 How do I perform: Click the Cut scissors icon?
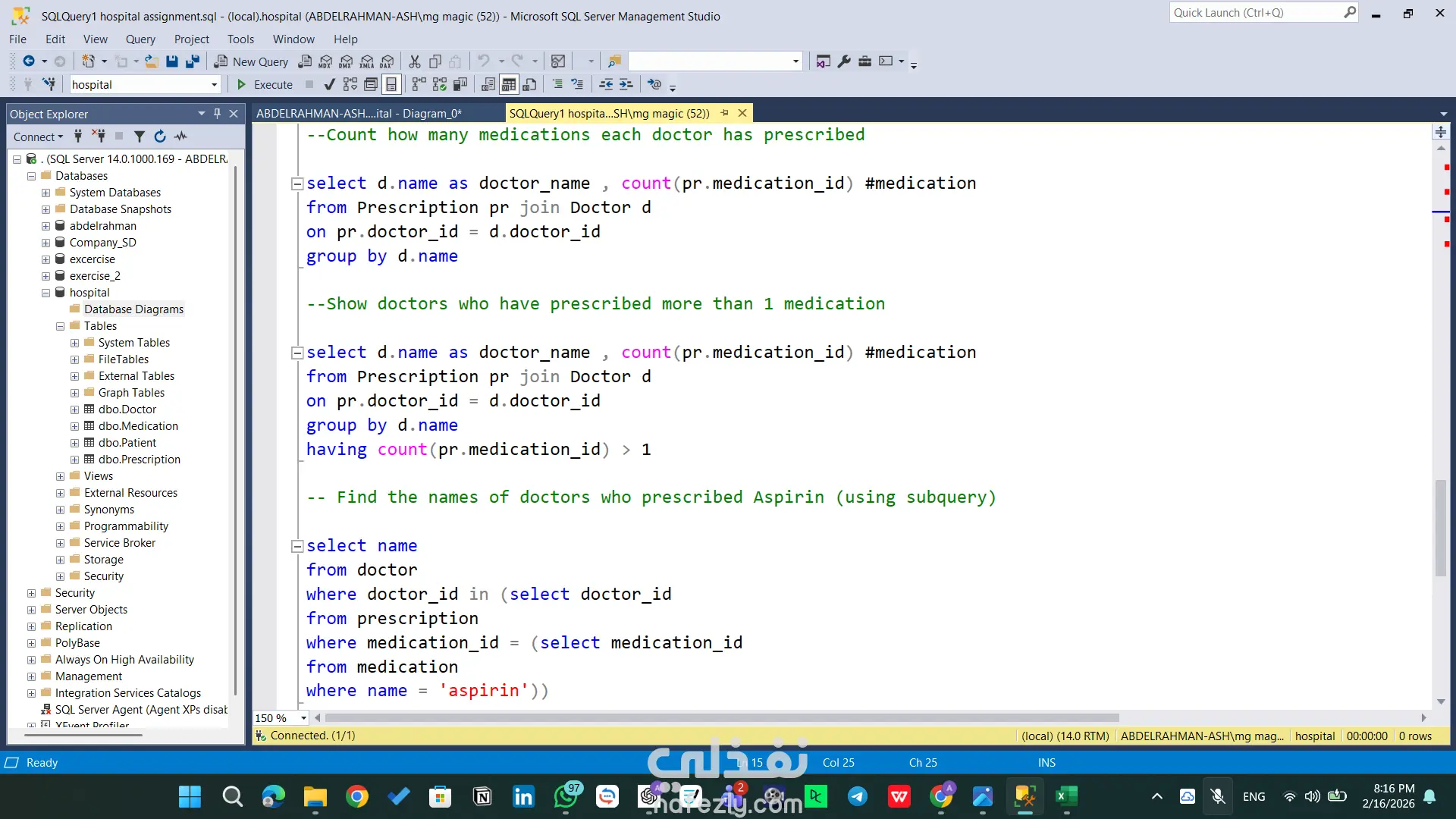(x=415, y=61)
